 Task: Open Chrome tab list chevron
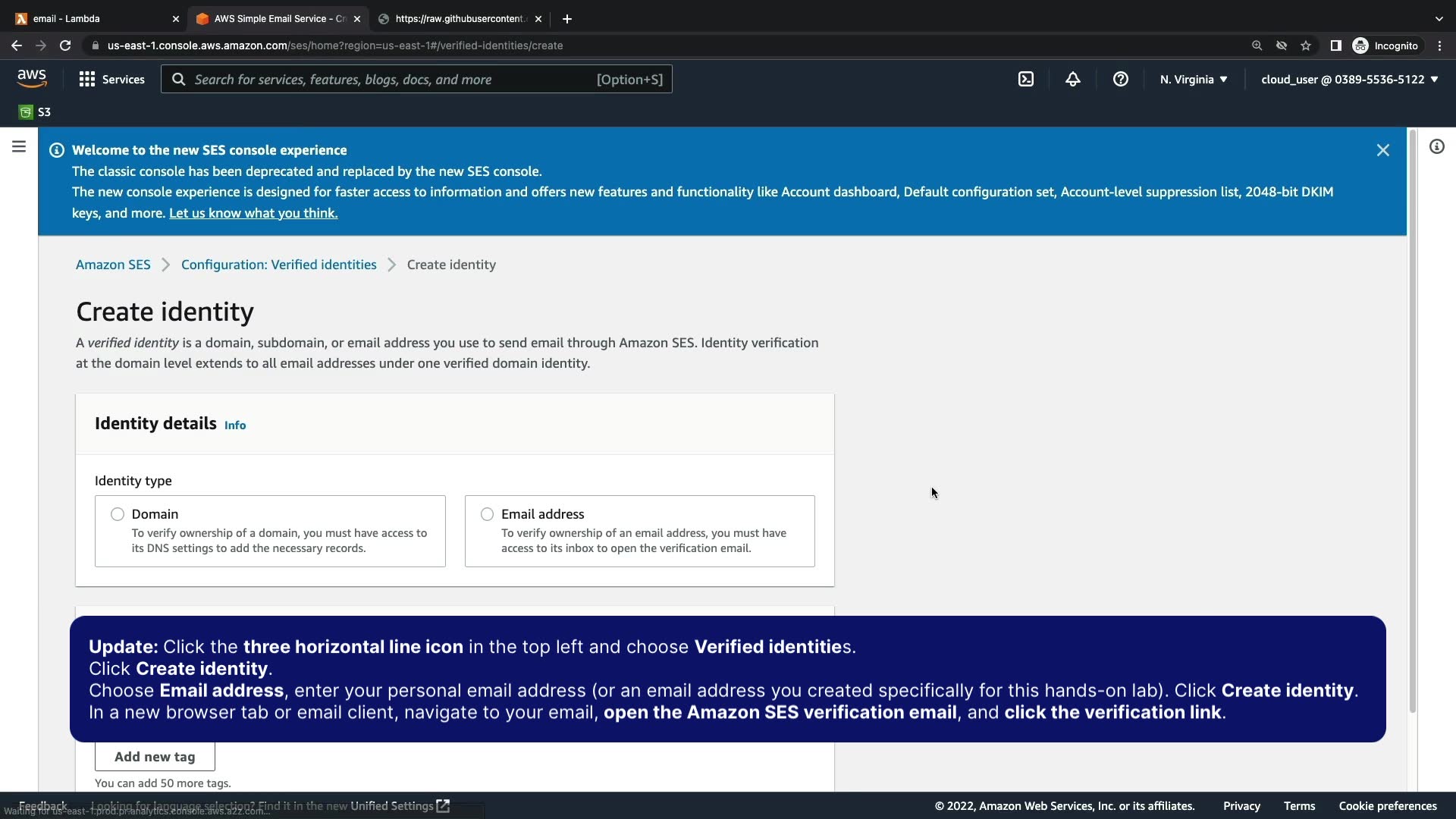(x=1439, y=19)
